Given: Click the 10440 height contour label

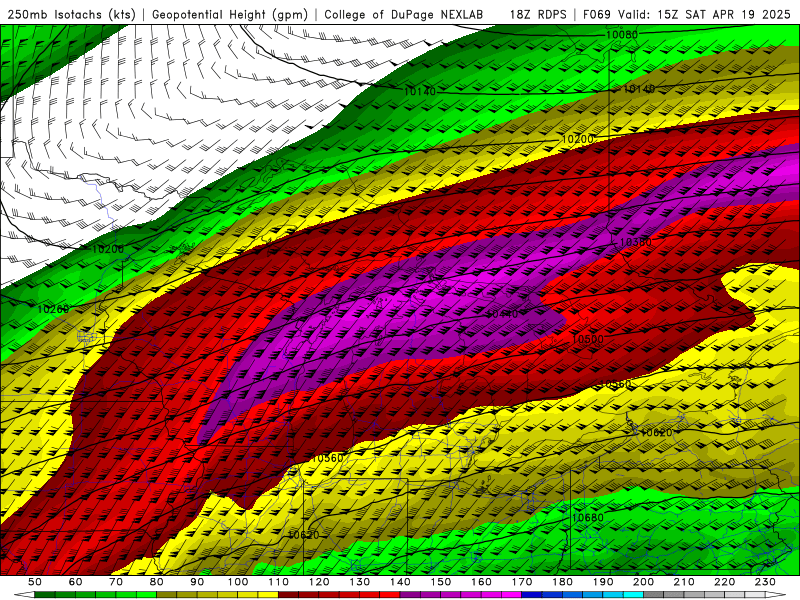Looking at the screenshot, I should pos(502,314).
